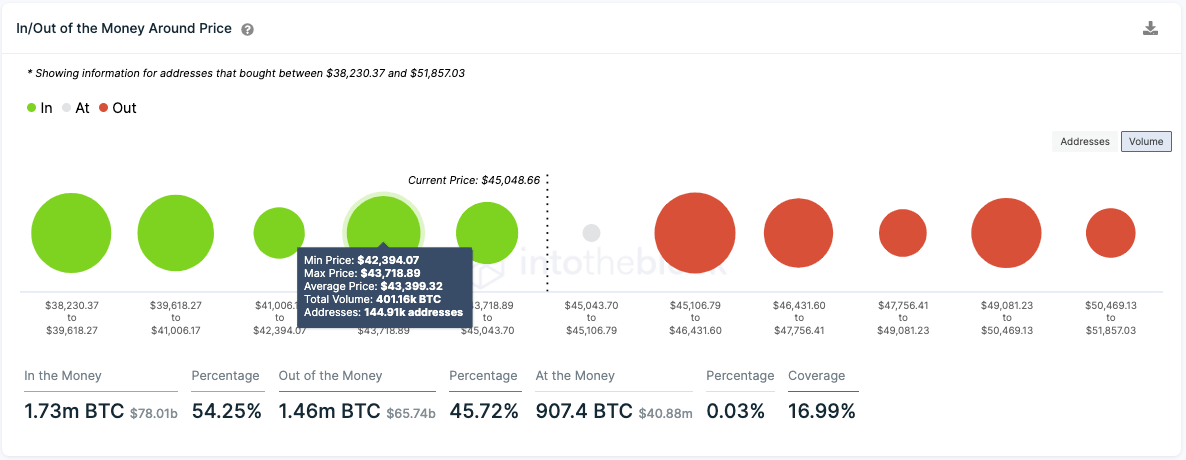Toggle the red Out legend item
1186x460 pixels.
click(x=117, y=108)
